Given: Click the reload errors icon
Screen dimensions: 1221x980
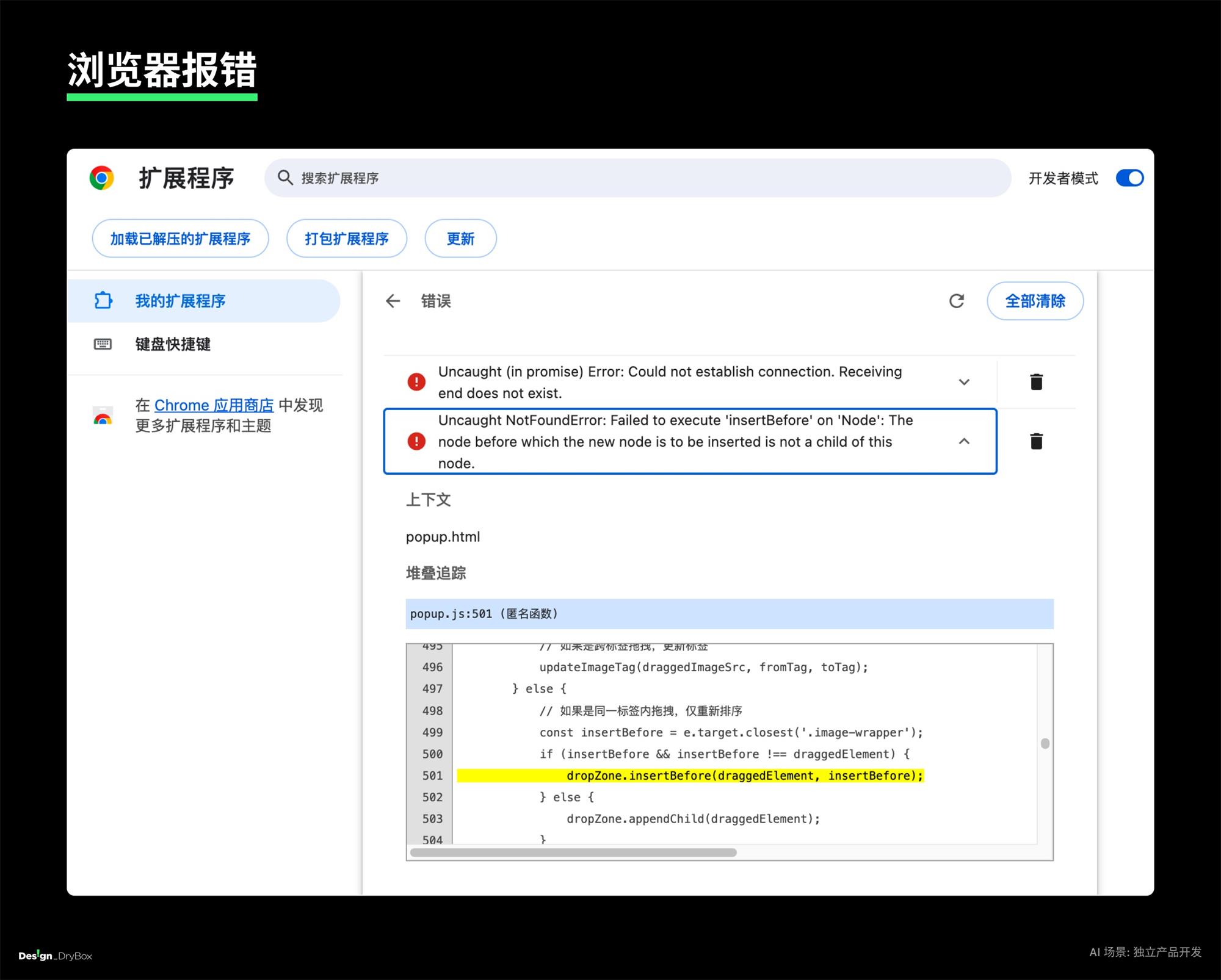Looking at the screenshot, I should (x=956, y=301).
